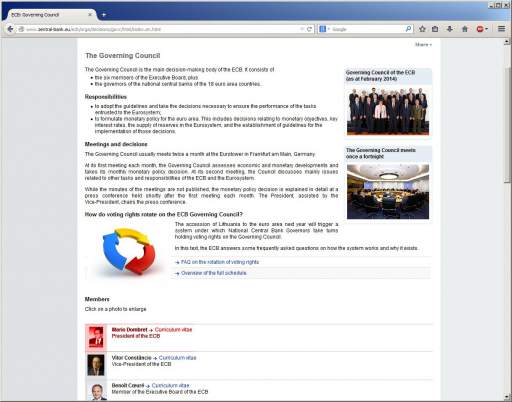This screenshot has width=512, height=402.
Task: Expand the Share dropdown
Action: pos(423,44)
